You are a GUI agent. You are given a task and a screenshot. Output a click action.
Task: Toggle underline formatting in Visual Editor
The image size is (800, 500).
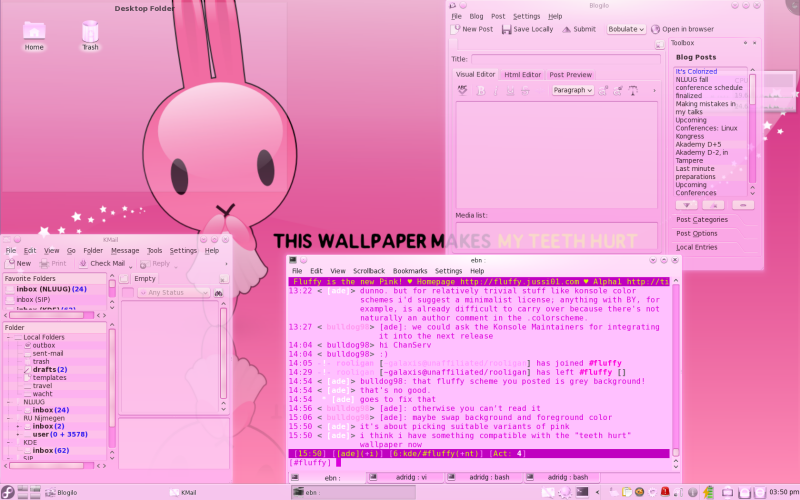[510, 91]
